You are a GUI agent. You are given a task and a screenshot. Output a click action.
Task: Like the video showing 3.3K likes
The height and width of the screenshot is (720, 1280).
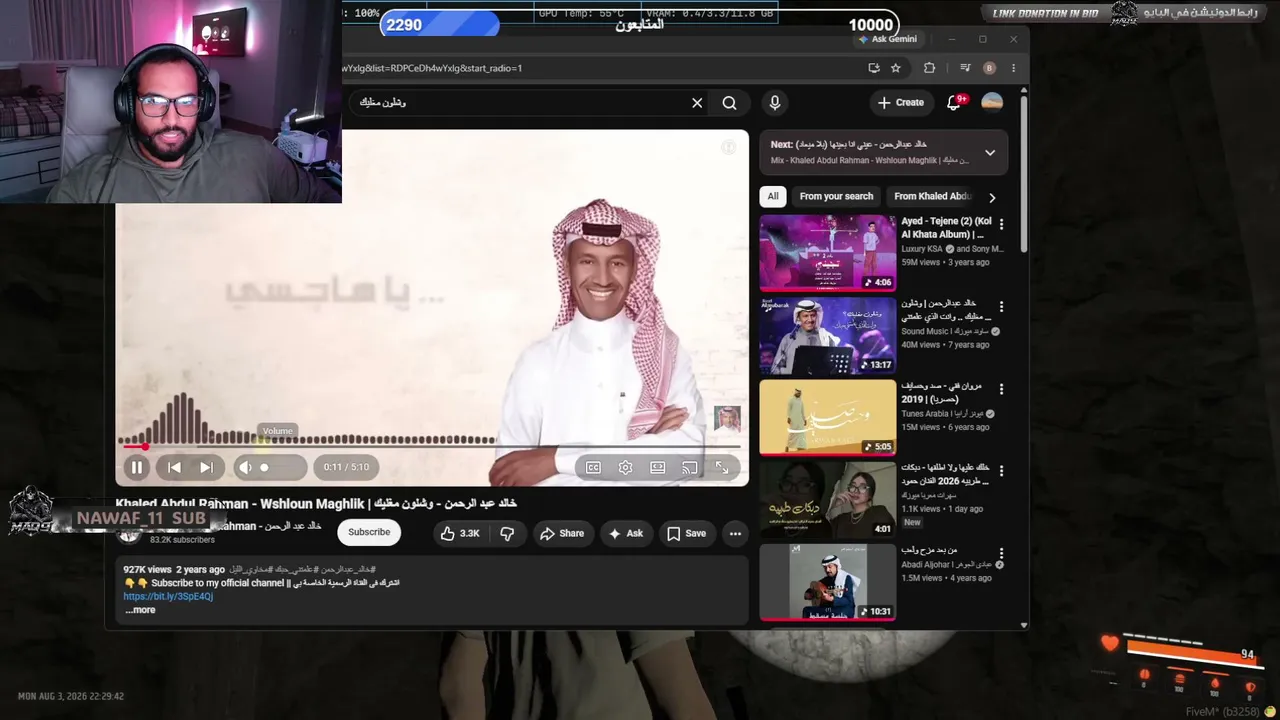(460, 533)
